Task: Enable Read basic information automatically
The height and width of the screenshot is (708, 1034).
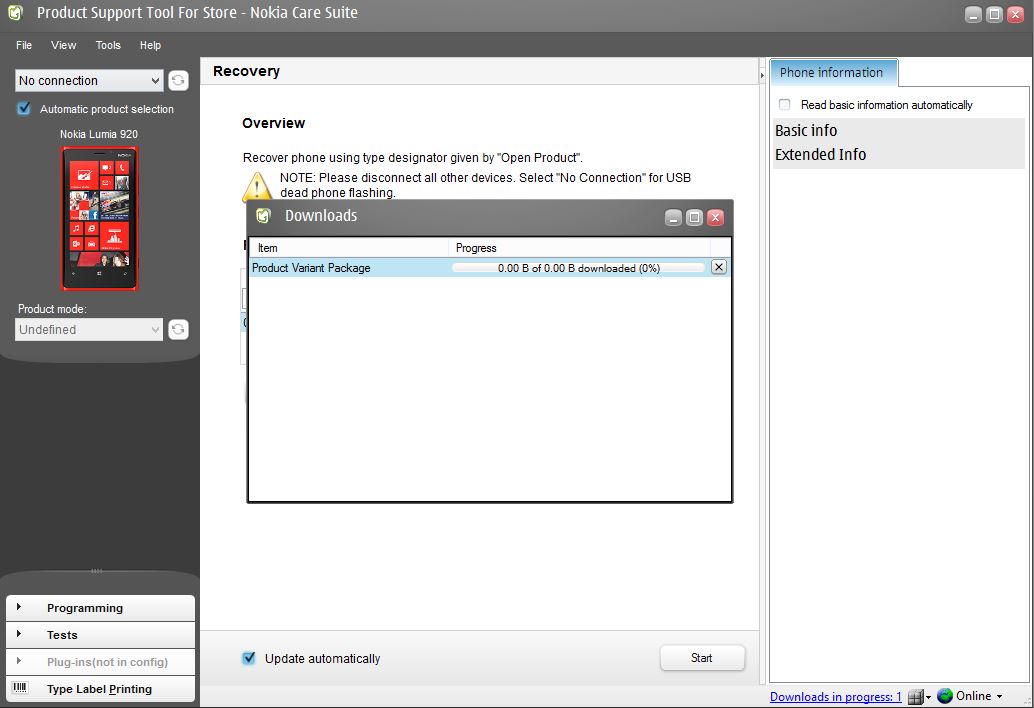Action: 785,104
